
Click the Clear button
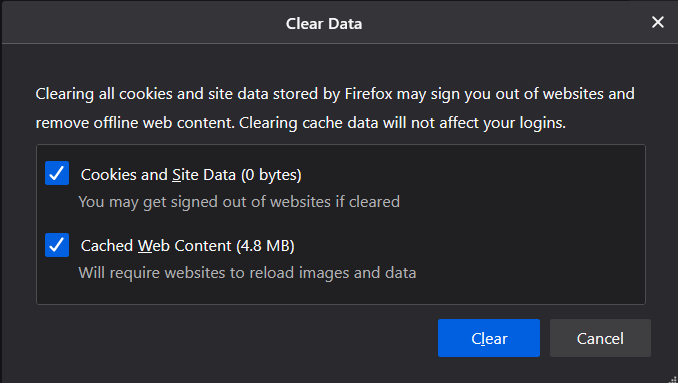pos(489,338)
